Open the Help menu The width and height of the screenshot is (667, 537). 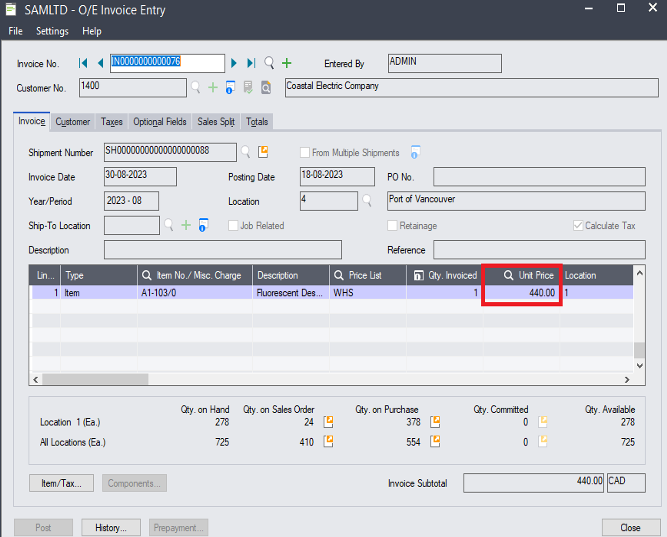tap(92, 31)
